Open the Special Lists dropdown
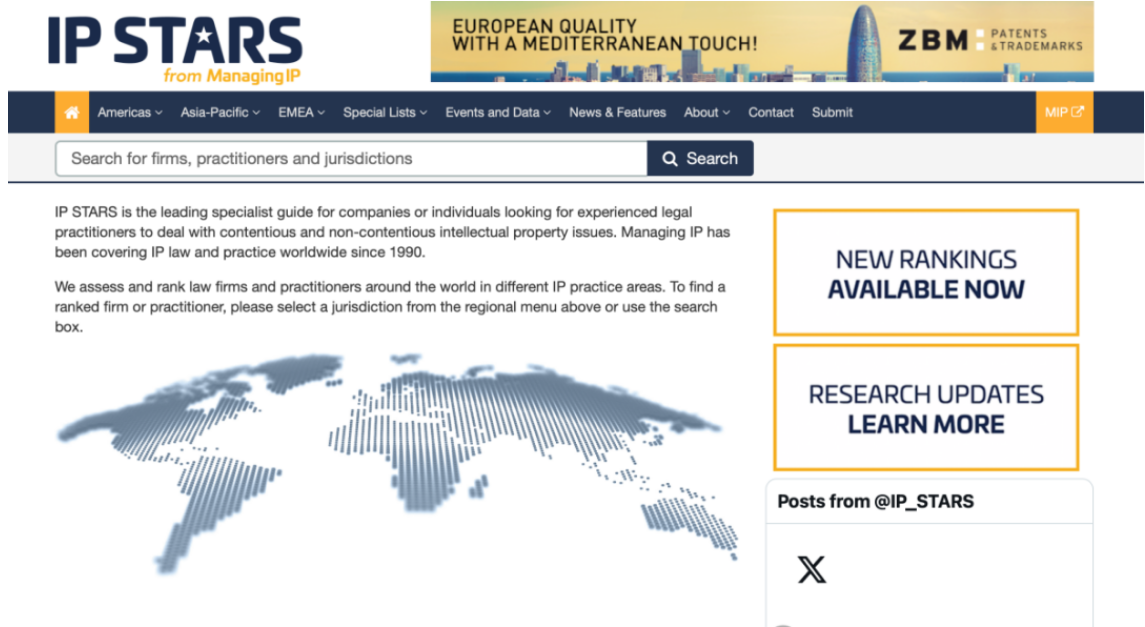Viewport: 1145px width, 627px height. click(385, 112)
